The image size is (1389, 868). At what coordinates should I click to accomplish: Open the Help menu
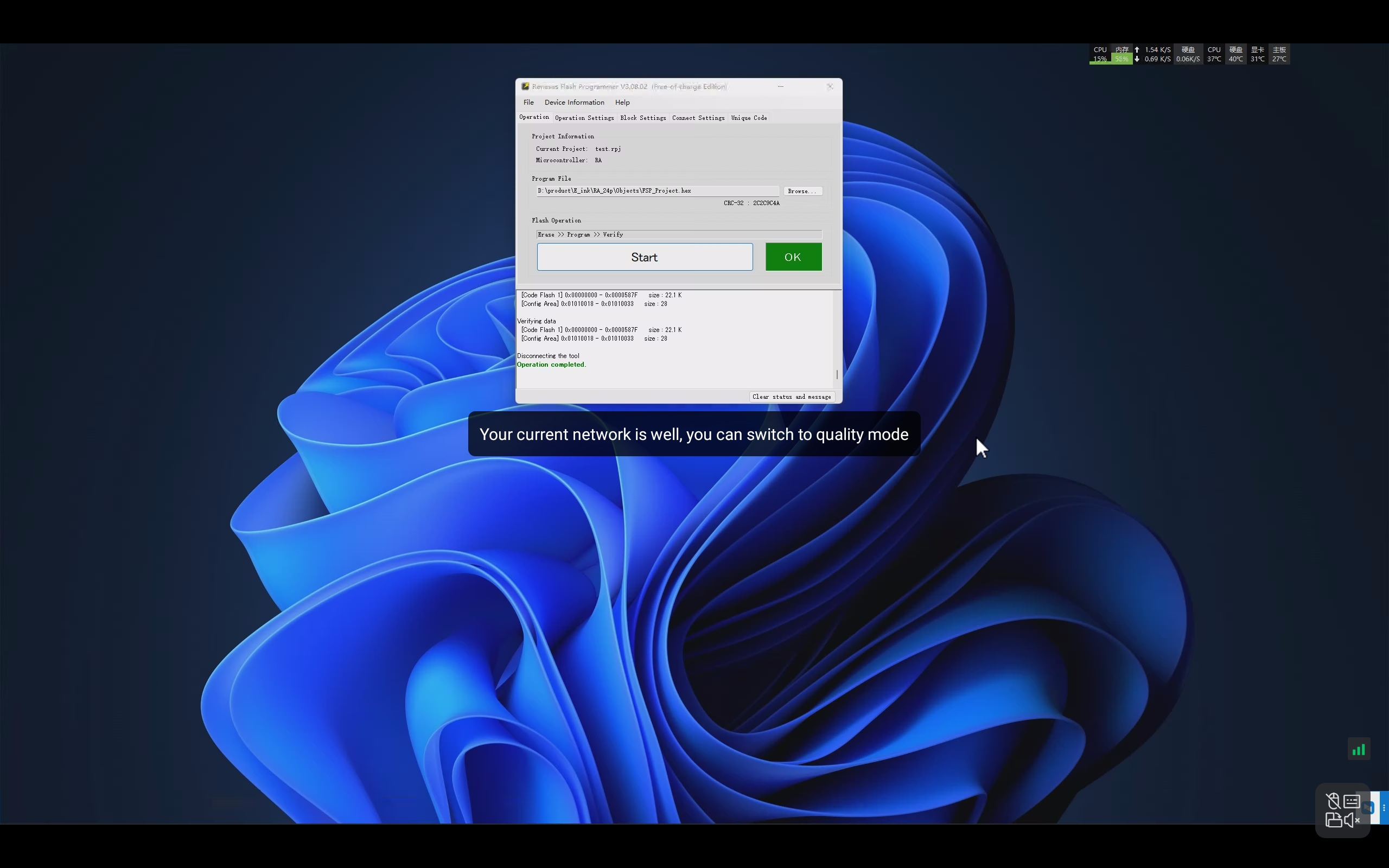pyautogui.click(x=622, y=102)
